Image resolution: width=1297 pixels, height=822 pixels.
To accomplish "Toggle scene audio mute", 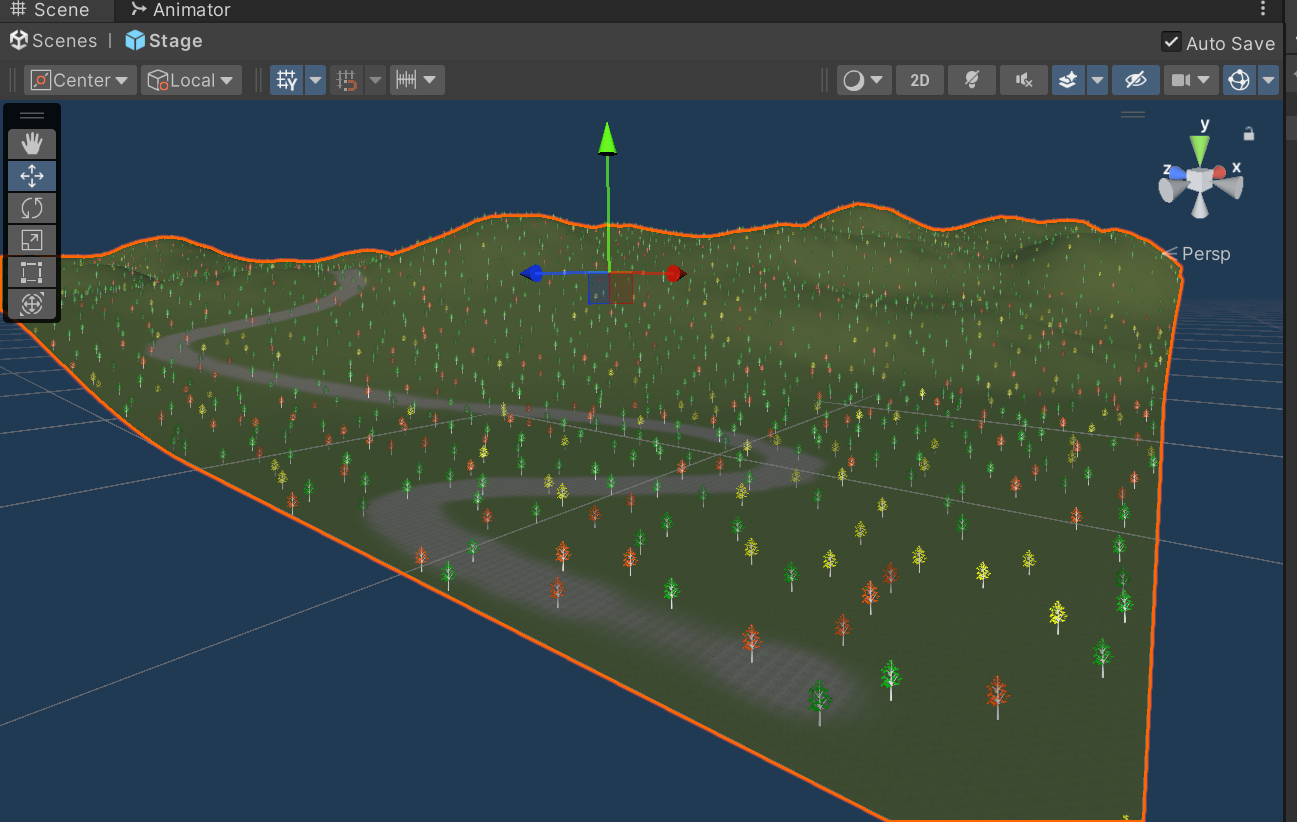I will 1023,80.
